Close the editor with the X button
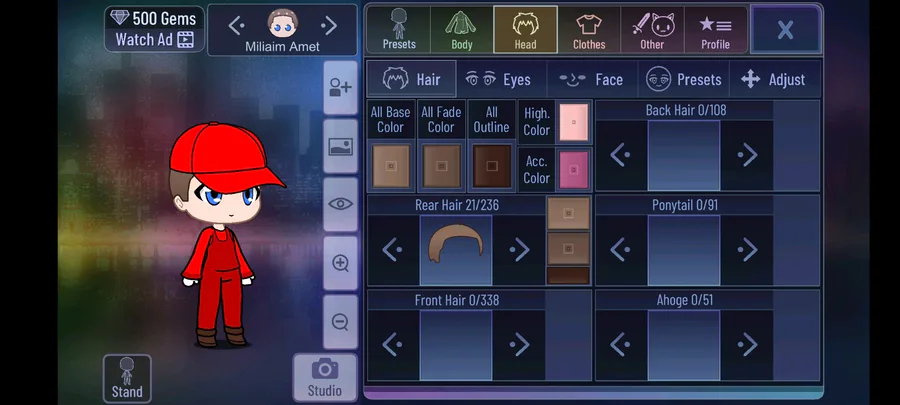 pyautogui.click(x=785, y=29)
